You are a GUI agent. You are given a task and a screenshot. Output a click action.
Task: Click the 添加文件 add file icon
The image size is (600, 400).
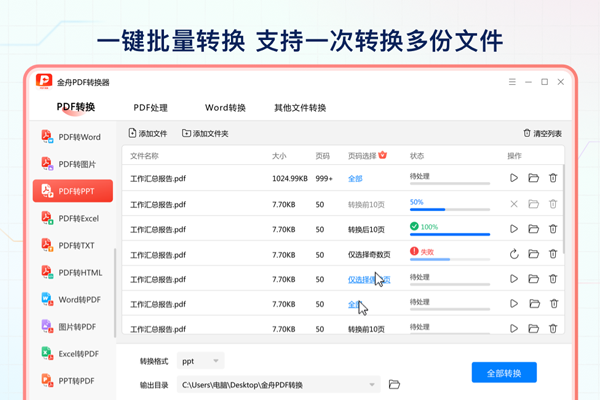[134, 133]
